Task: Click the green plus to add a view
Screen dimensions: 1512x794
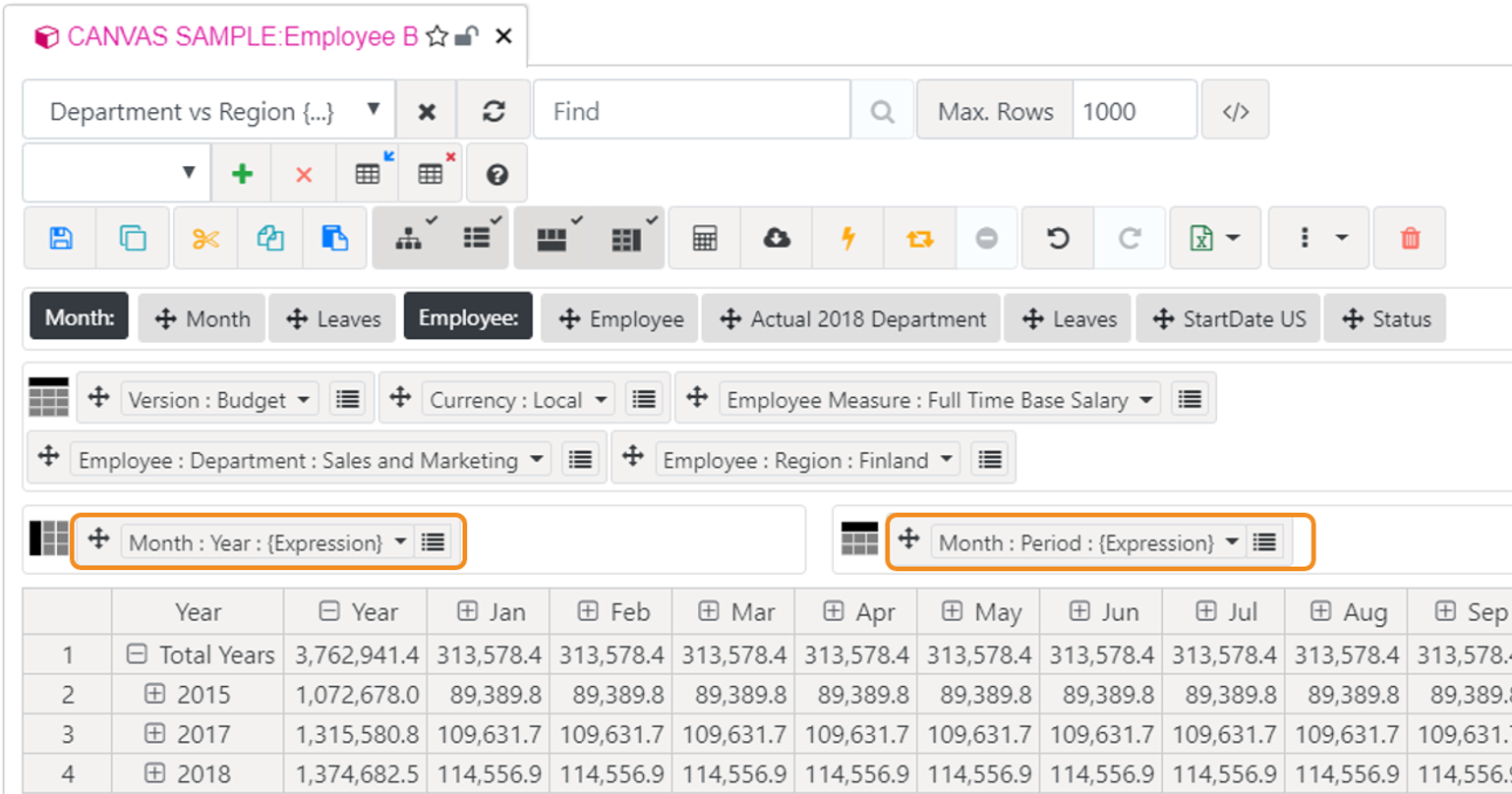Action: click(242, 173)
